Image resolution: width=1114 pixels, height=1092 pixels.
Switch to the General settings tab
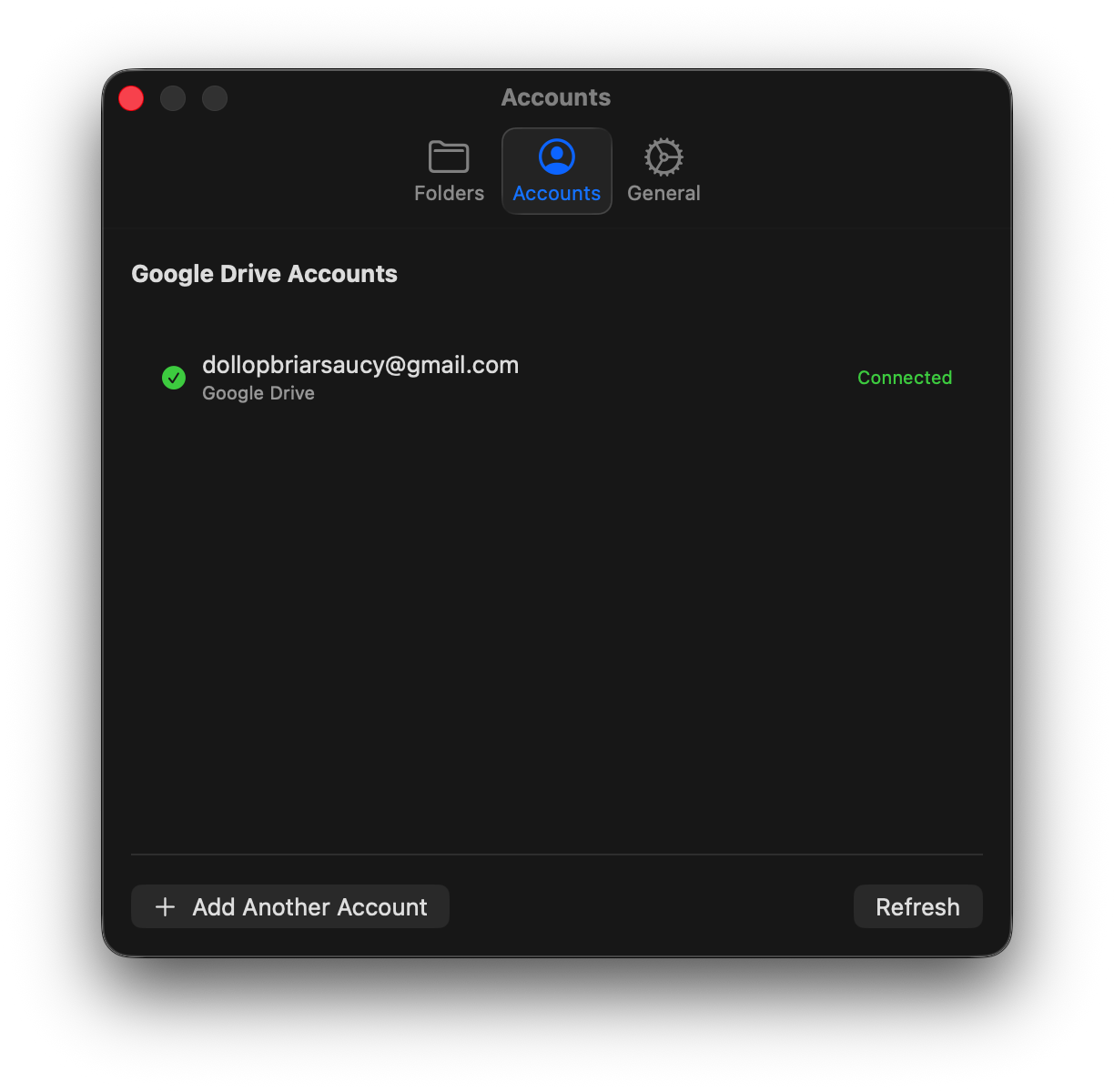coord(663,171)
